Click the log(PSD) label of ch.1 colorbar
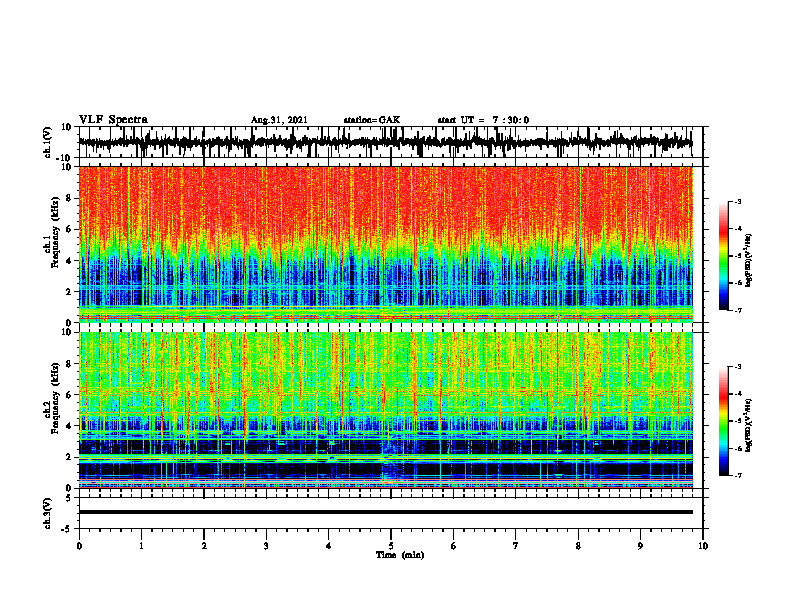The height and width of the screenshot is (612, 792). [749, 260]
